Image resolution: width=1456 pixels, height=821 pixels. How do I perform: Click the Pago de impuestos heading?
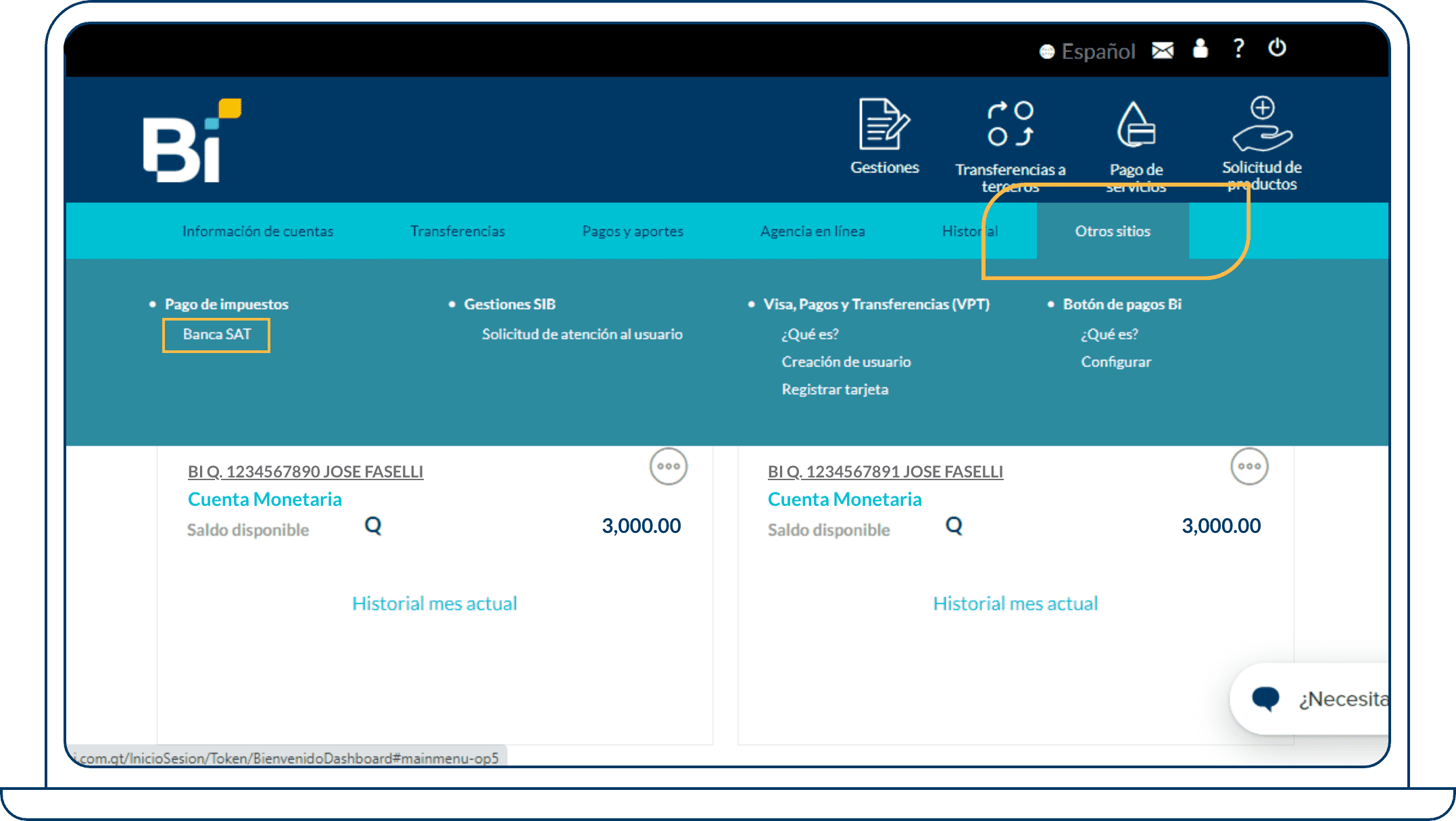click(x=226, y=305)
